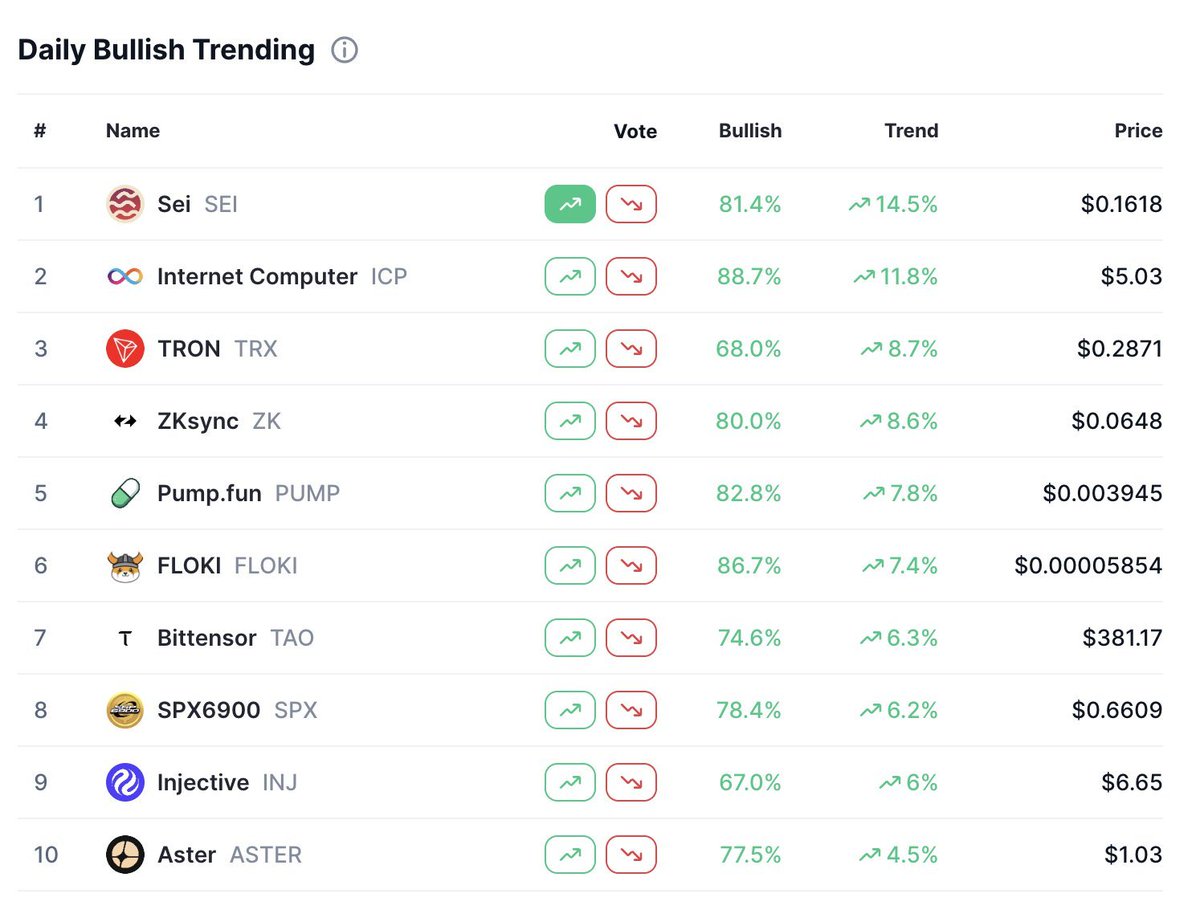Sort by the Price column header

(1138, 131)
